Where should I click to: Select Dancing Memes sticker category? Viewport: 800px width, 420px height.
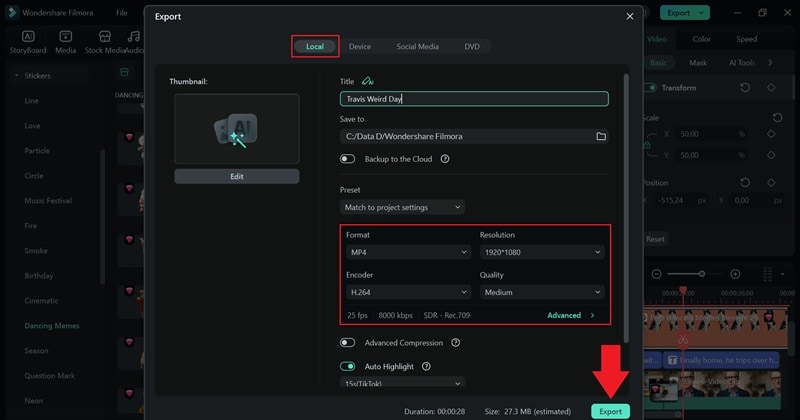click(52, 326)
